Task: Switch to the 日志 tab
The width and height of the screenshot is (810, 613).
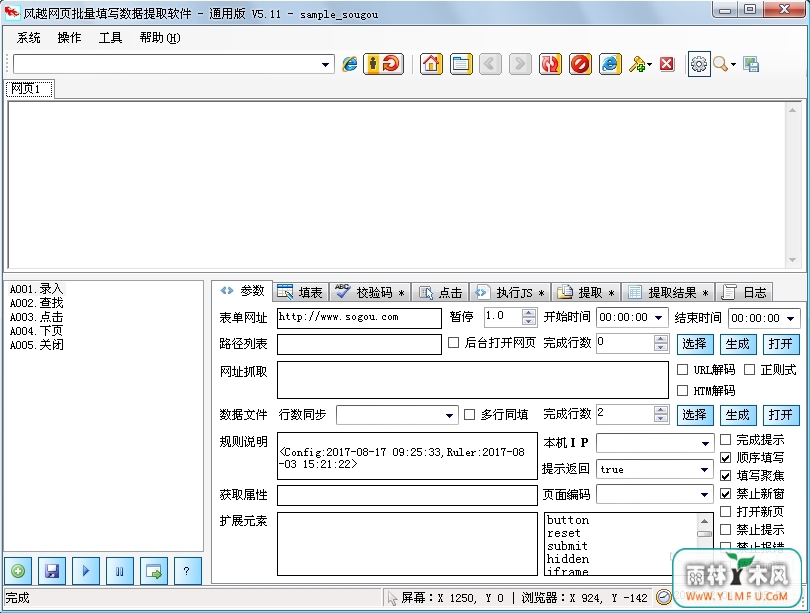Action: pyautogui.click(x=744, y=292)
